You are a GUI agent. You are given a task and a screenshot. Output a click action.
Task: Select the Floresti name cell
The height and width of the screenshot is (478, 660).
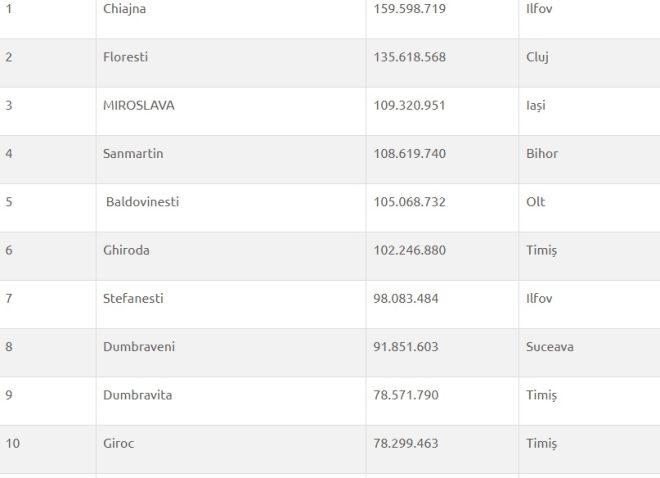tap(126, 57)
